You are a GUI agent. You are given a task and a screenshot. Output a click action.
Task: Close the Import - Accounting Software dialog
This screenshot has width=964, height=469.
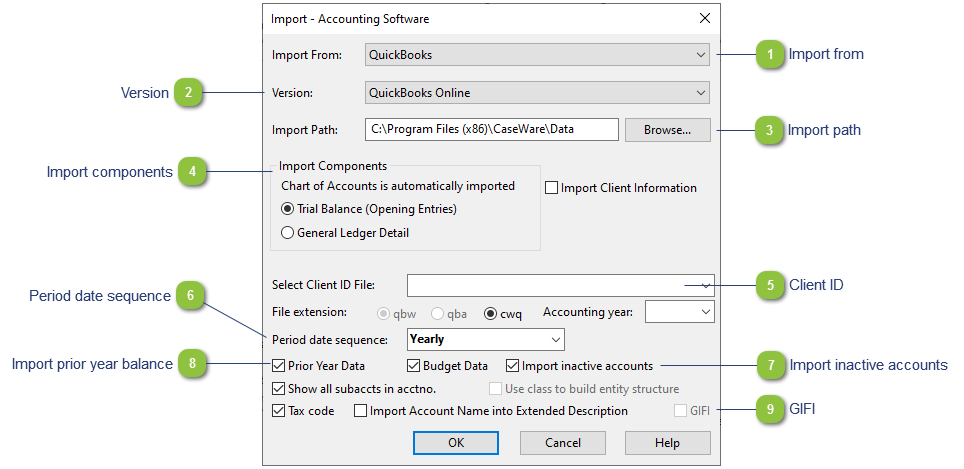coord(705,18)
